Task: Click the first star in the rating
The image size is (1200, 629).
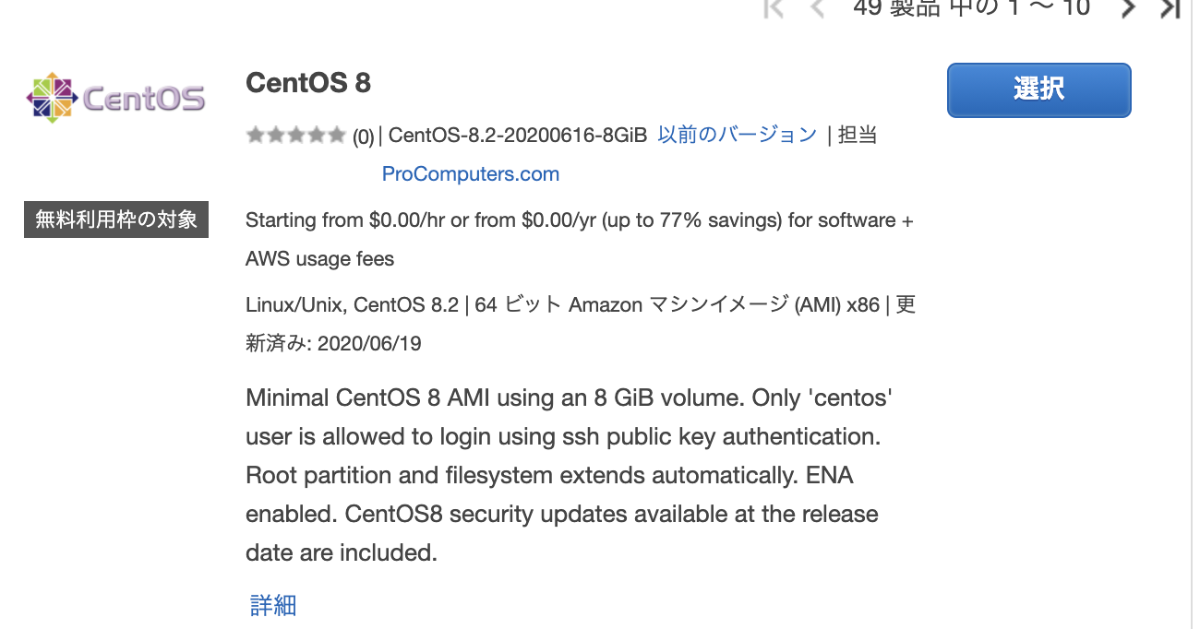Action: [255, 135]
